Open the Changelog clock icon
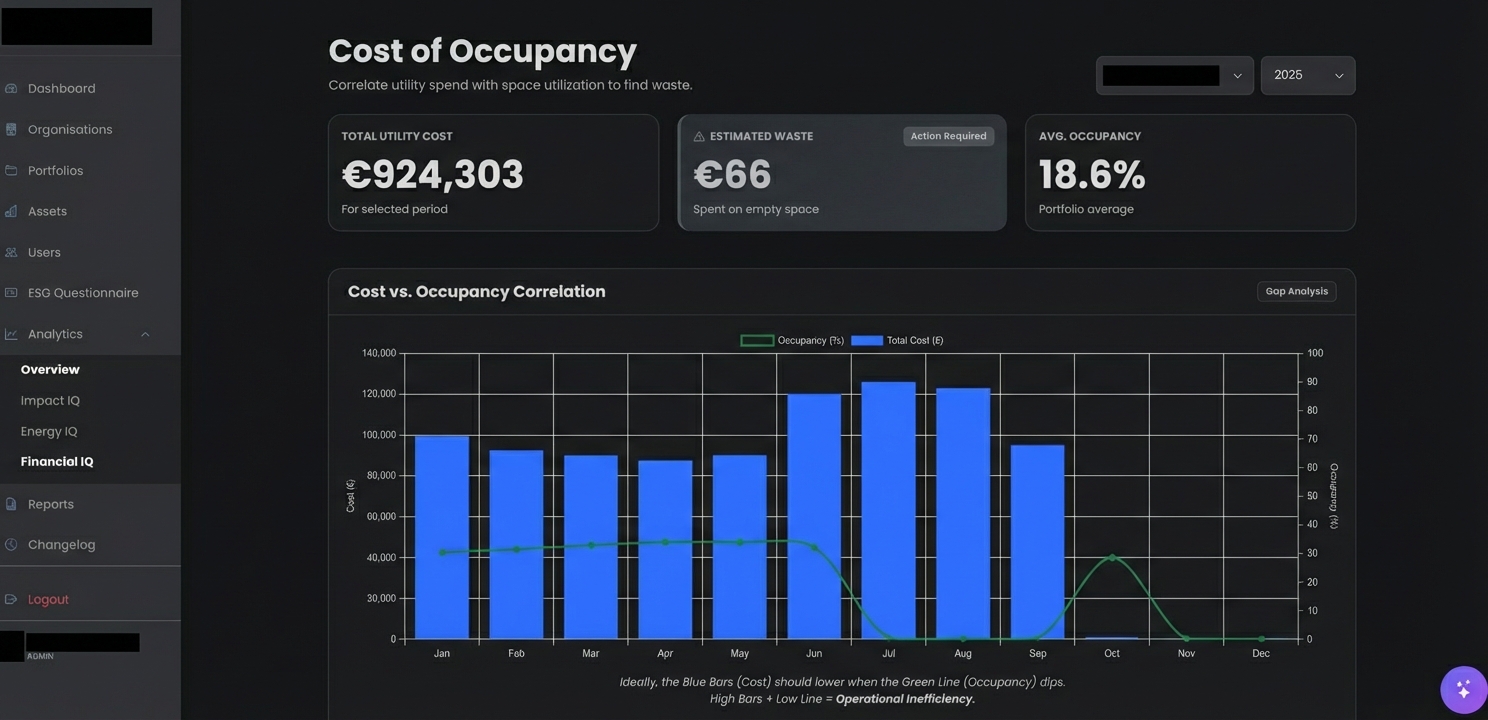The width and height of the screenshot is (1488, 720). click(x=10, y=544)
